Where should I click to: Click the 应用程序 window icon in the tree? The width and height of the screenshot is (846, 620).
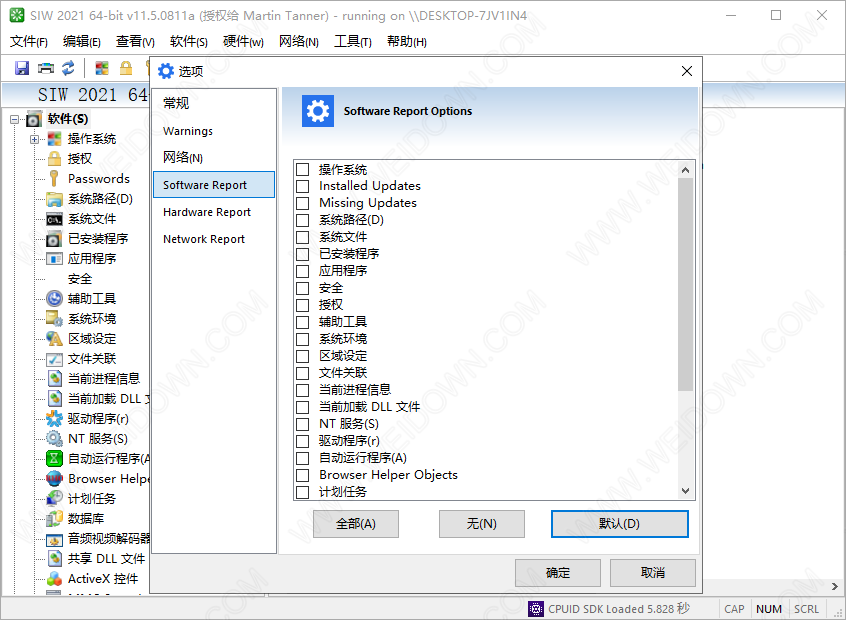(54, 259)
